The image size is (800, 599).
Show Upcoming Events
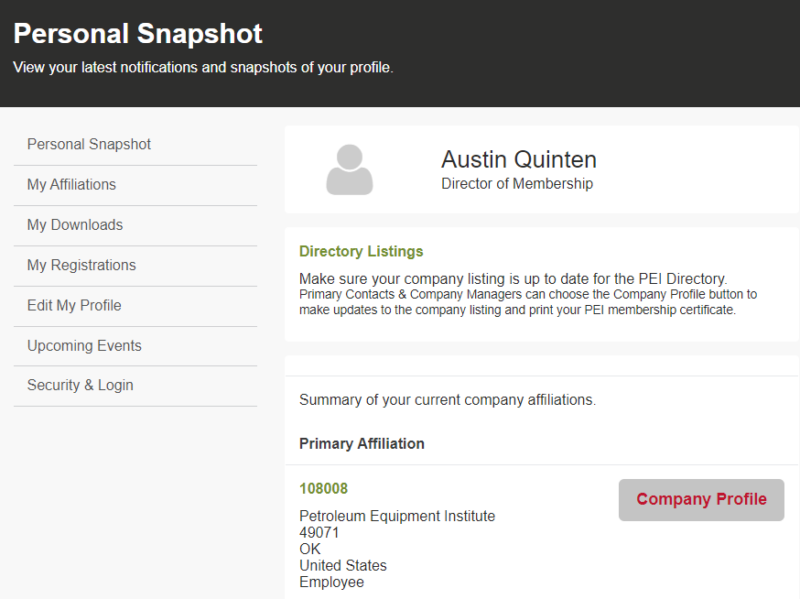point(84,345)
